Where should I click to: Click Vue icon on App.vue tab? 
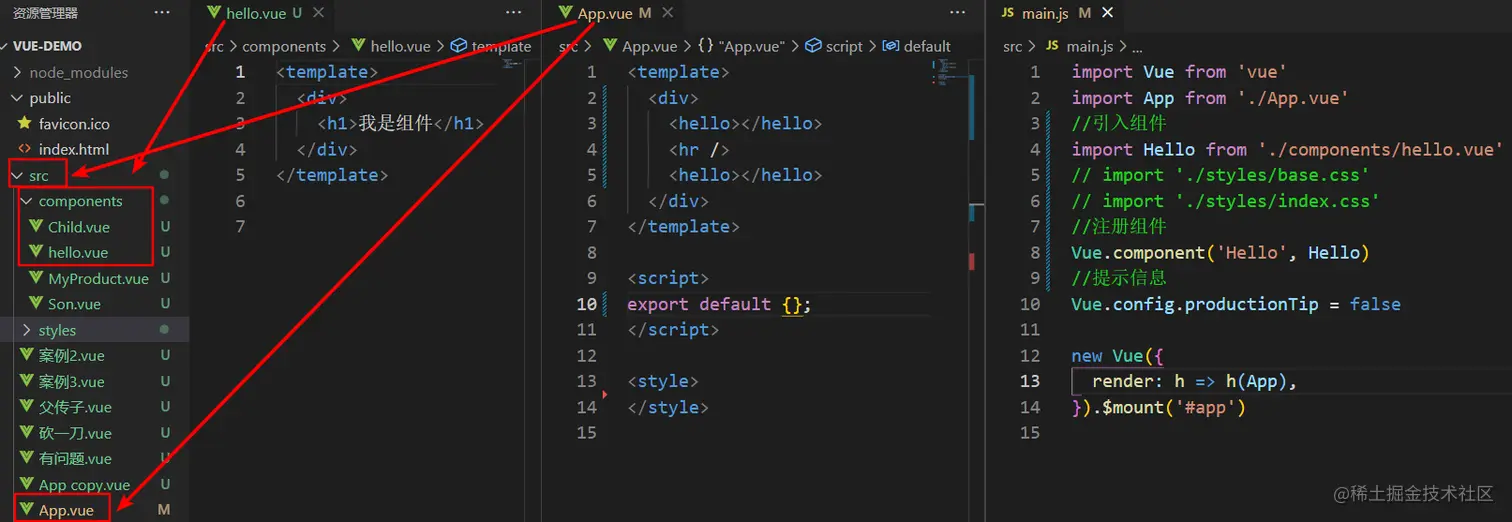tap(565, 13)
